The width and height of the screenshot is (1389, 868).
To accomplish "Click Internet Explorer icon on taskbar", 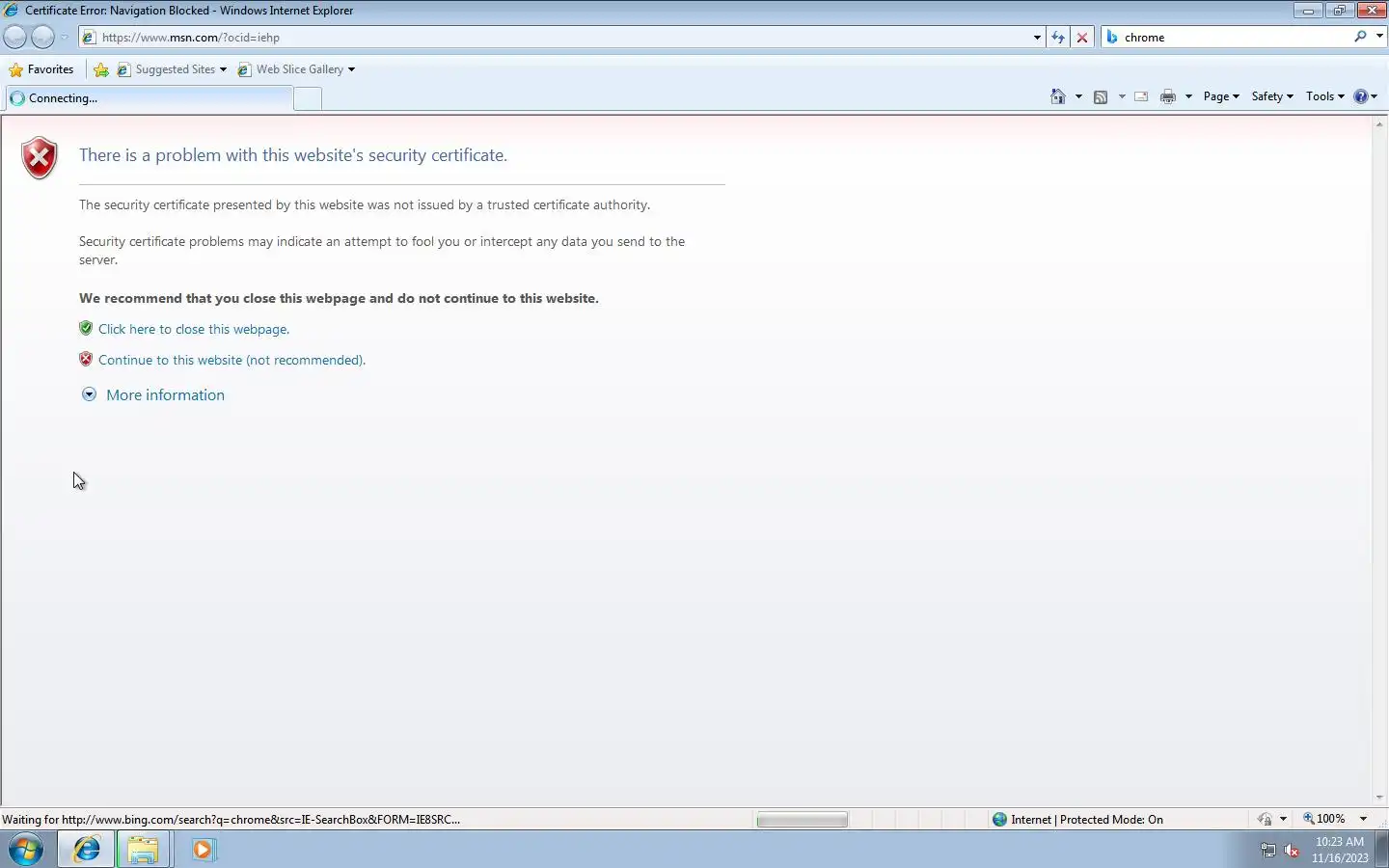I will tap(87, 850).
